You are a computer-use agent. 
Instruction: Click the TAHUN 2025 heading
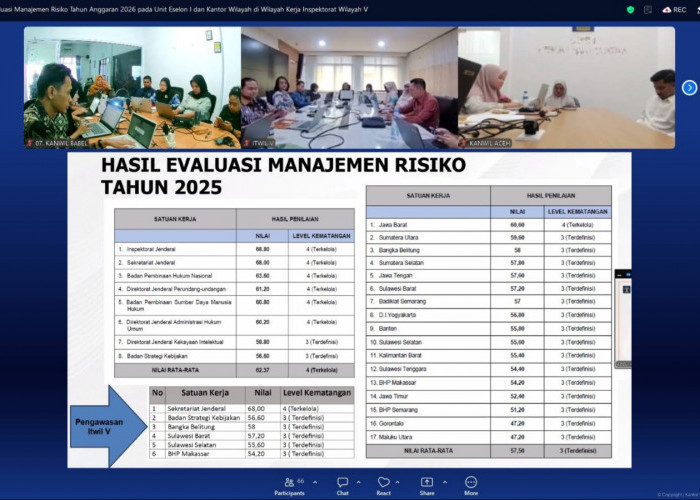point(162,187)
